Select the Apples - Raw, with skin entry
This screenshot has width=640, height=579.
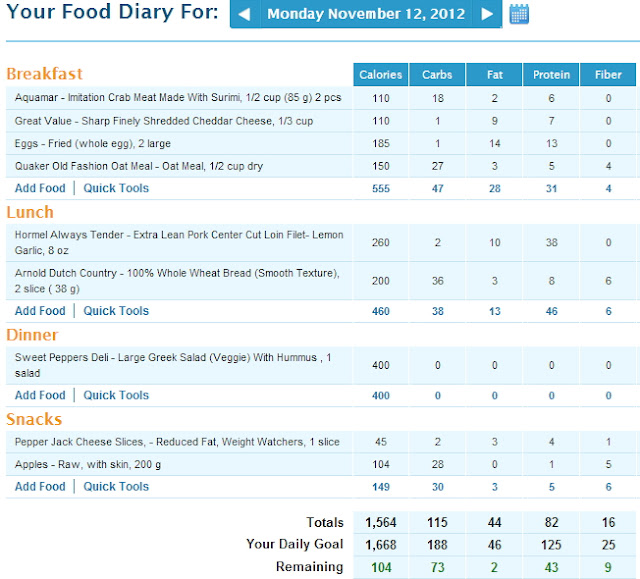(x=88, y=465)
